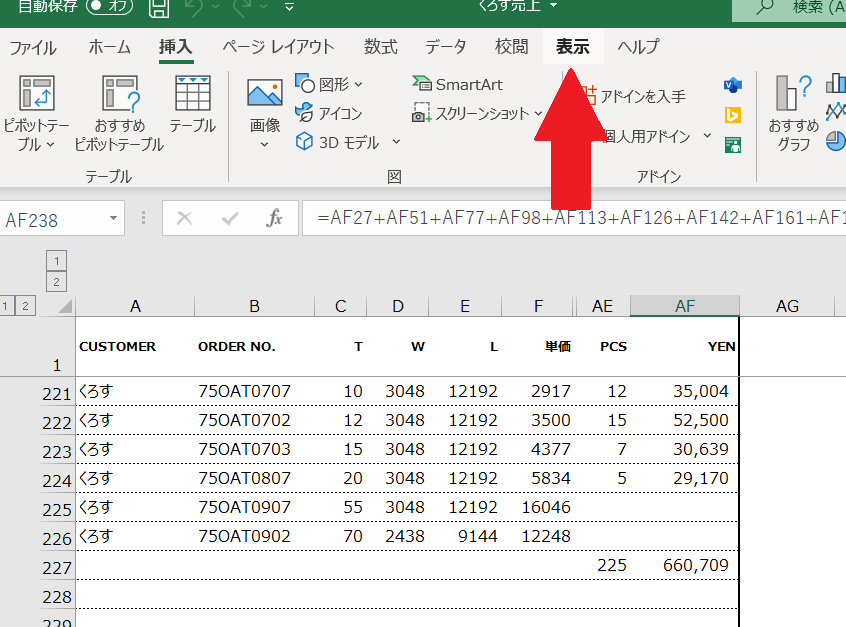Click the CUSTOMER header cell
The image size is (846, 627).
coord(135,346)
